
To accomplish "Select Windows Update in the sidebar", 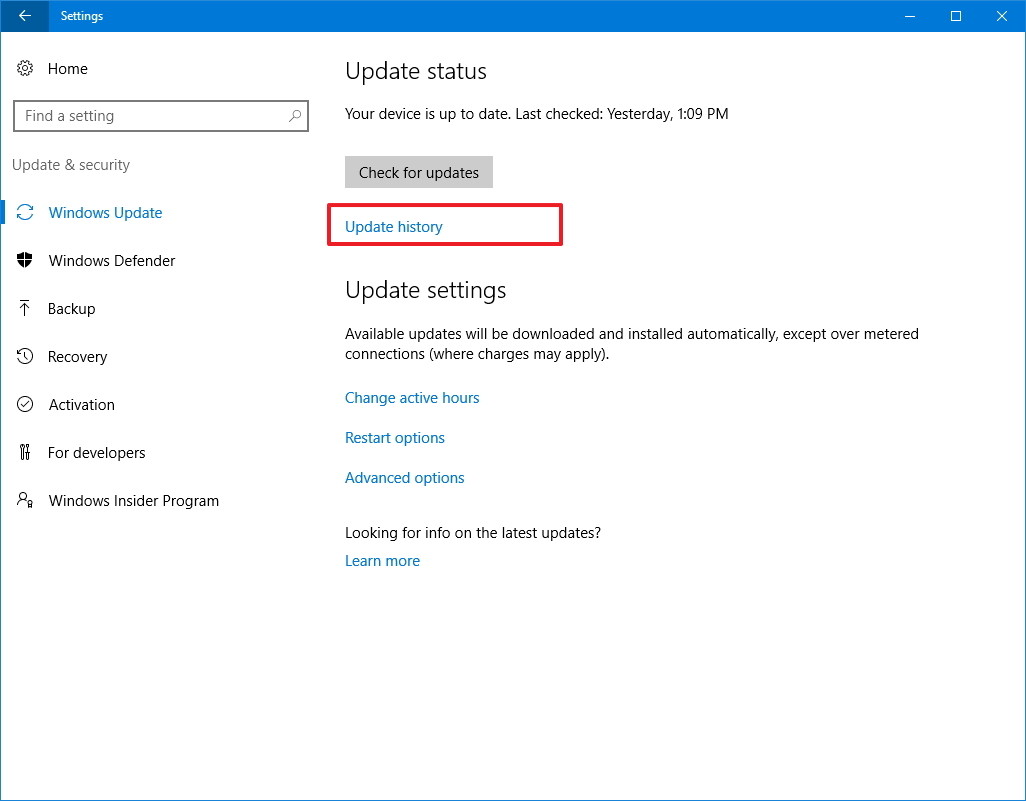I will pos(105,212).
